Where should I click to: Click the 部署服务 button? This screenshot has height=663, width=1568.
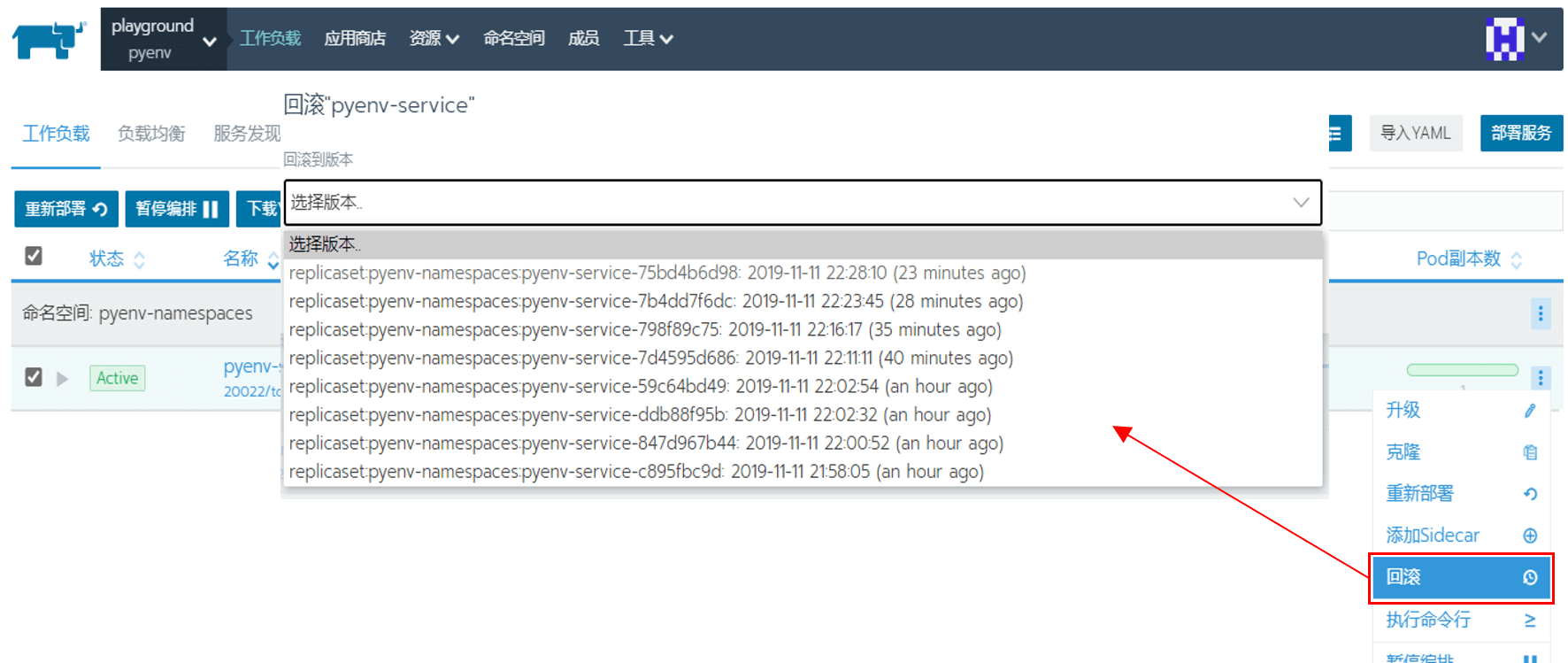click(1521, 133)
